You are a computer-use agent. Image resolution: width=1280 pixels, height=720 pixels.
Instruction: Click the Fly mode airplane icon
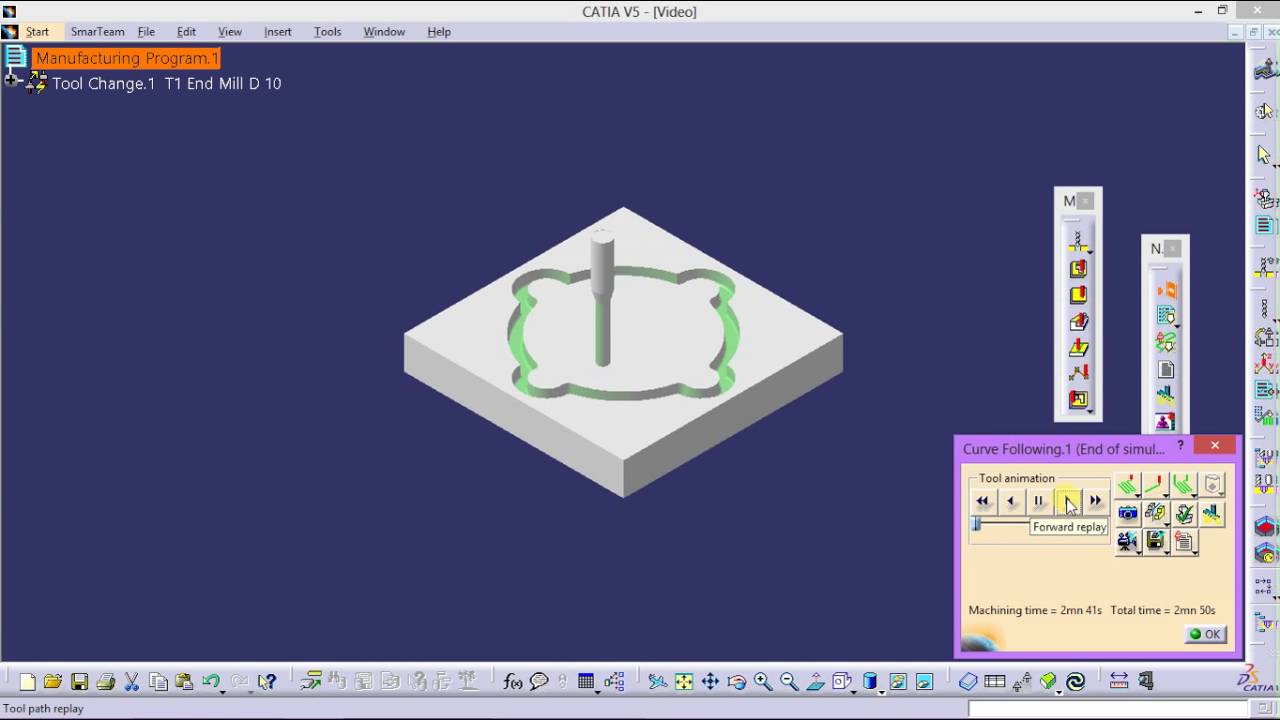coord(657,682)
